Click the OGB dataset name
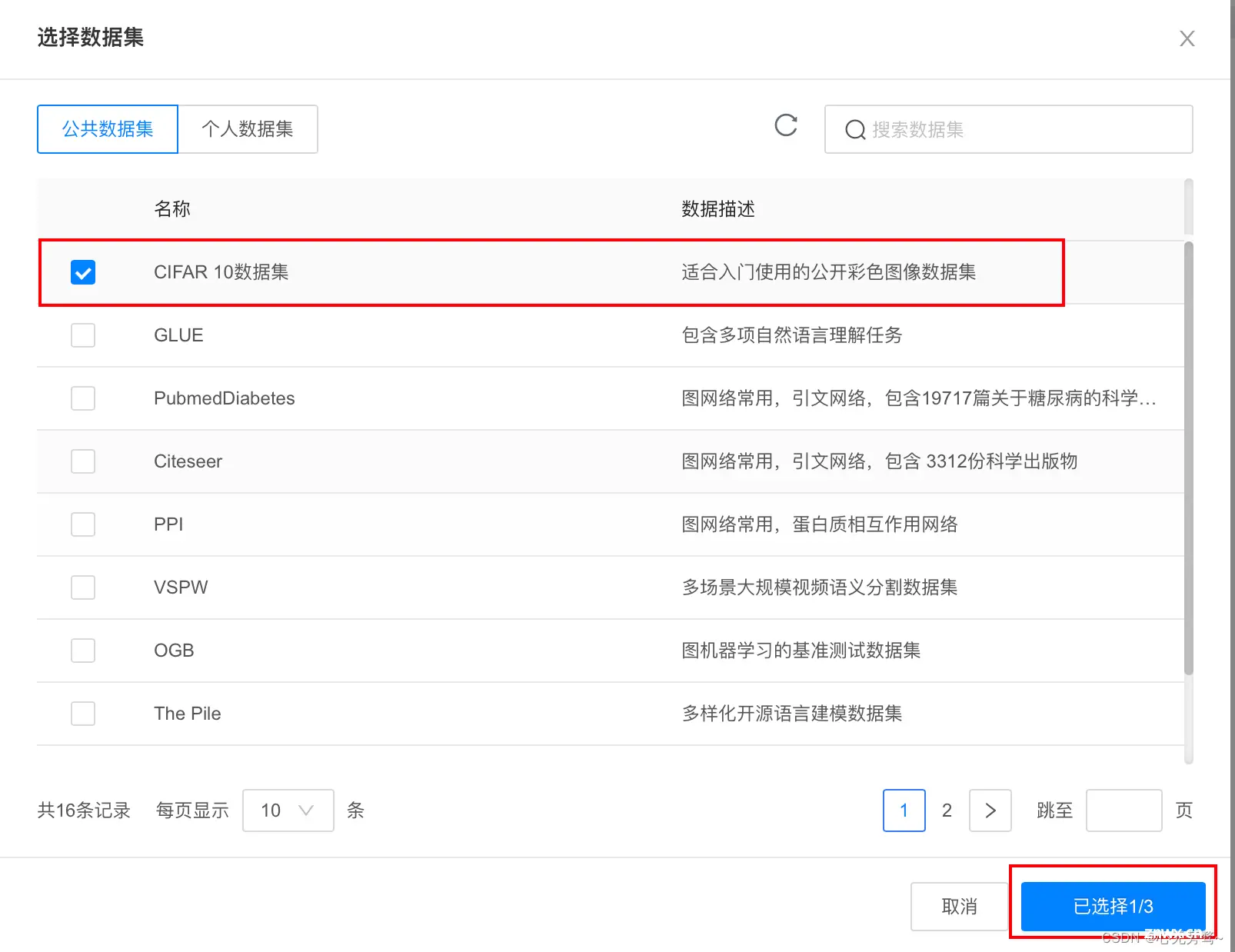The image size is (1235, 952). click(174, 651)
